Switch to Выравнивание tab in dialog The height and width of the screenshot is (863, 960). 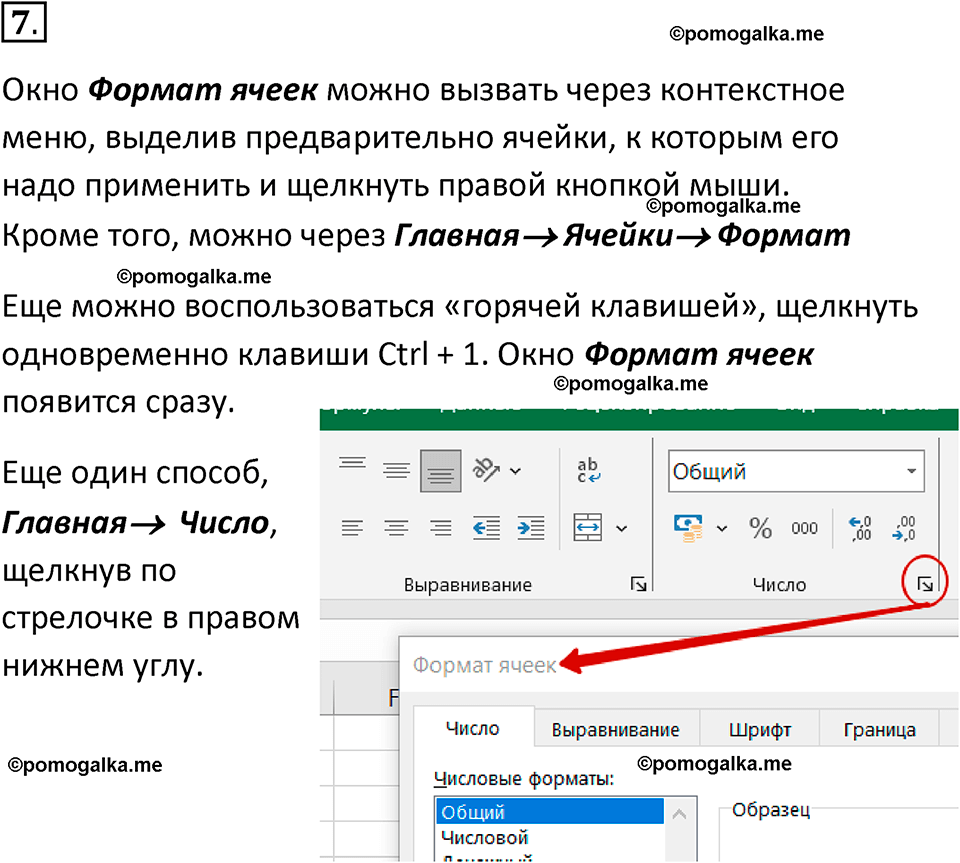[x=616, y=730]
